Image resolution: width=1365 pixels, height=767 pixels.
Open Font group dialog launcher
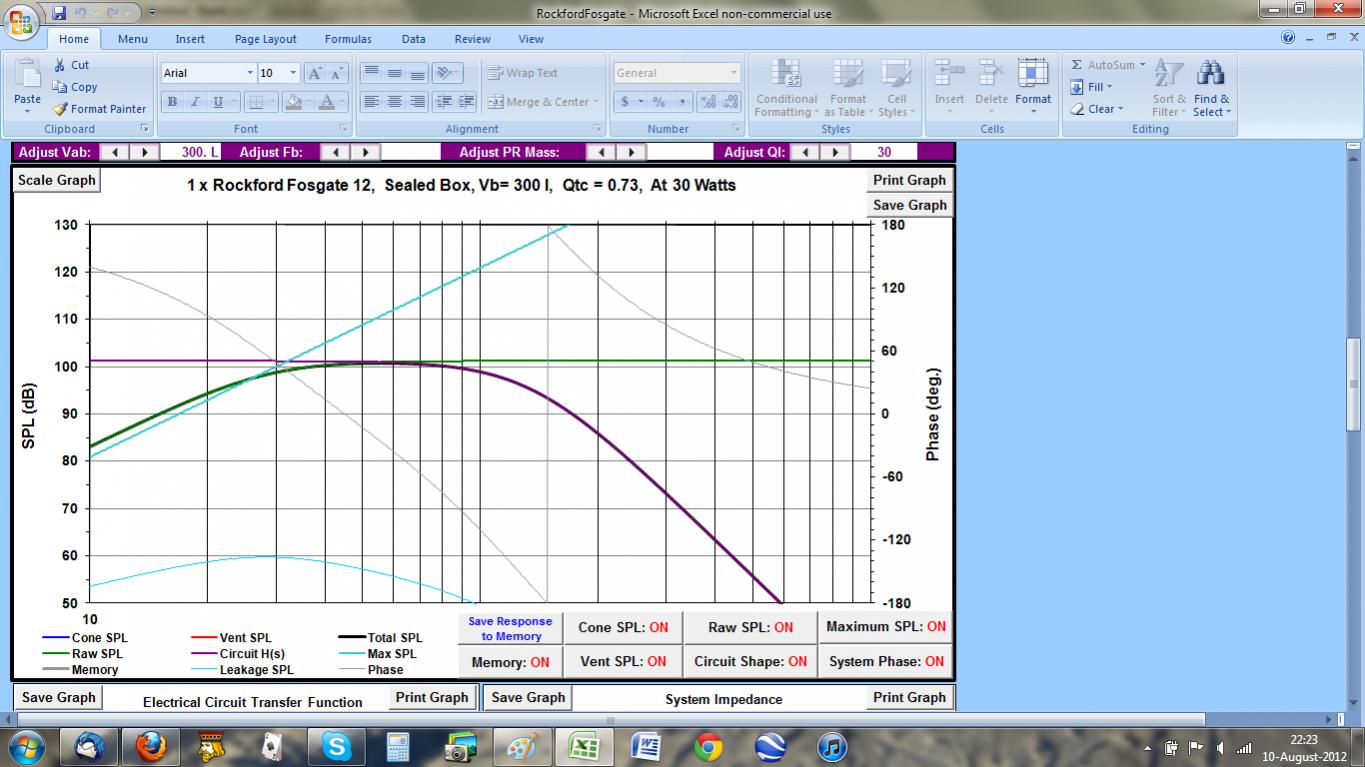pos(343,129)
